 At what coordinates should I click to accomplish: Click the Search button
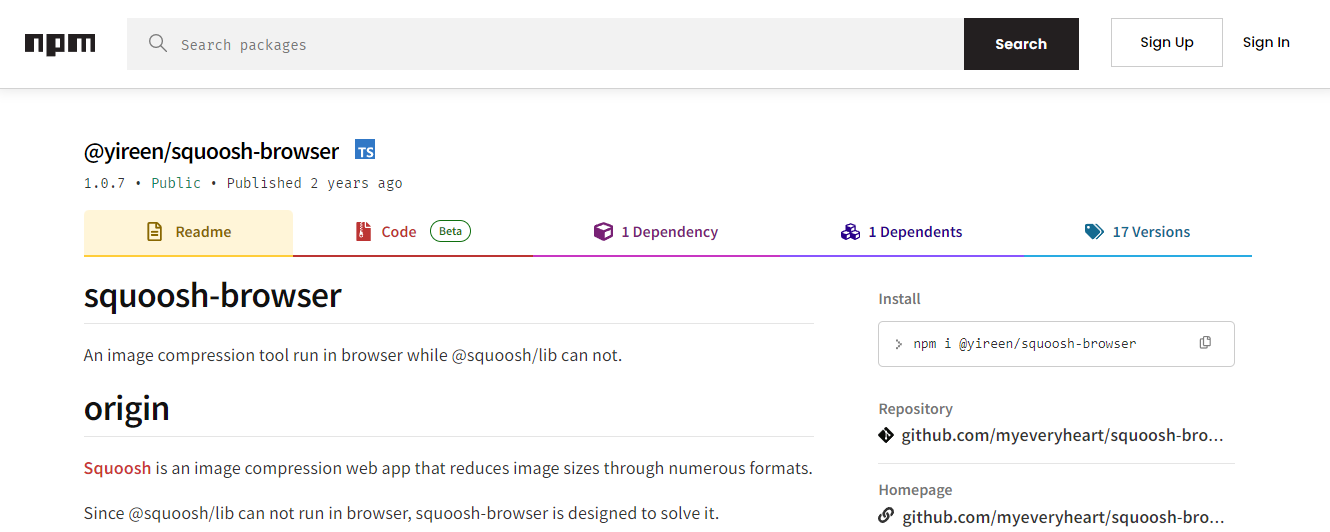click(1021, 44)
